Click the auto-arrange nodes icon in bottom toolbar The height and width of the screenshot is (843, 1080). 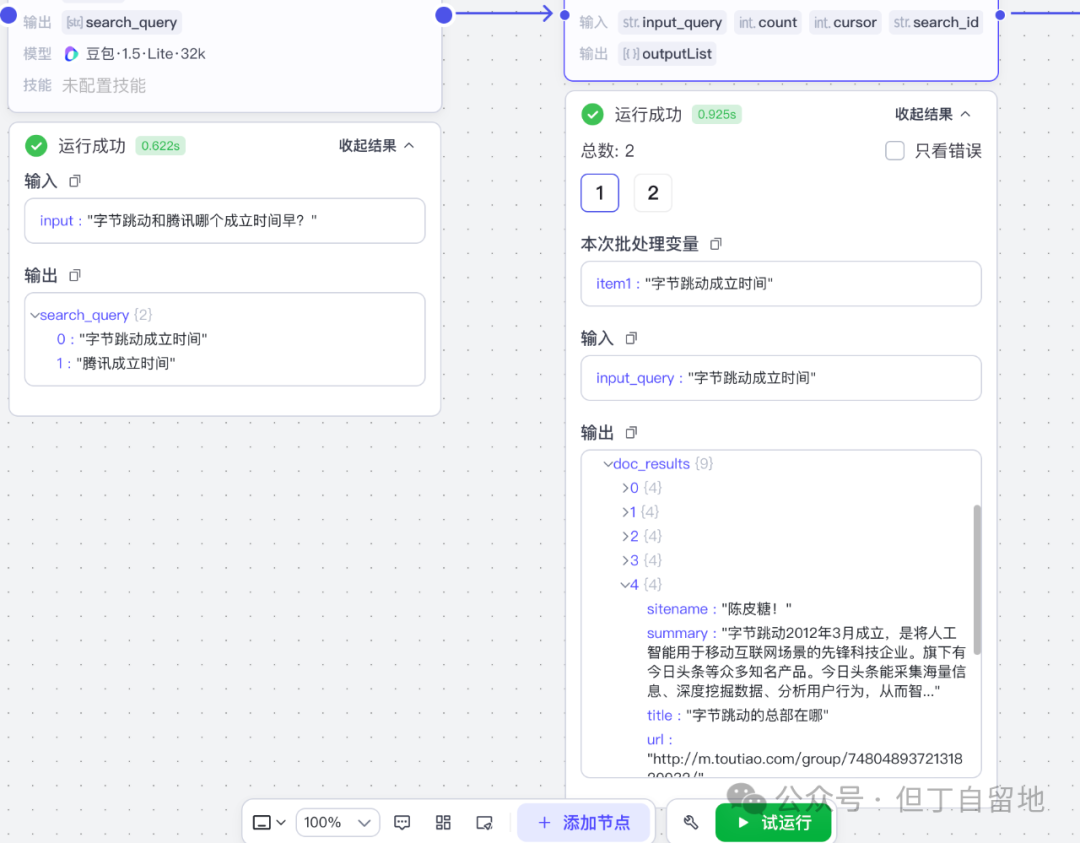tap(443, 822)
